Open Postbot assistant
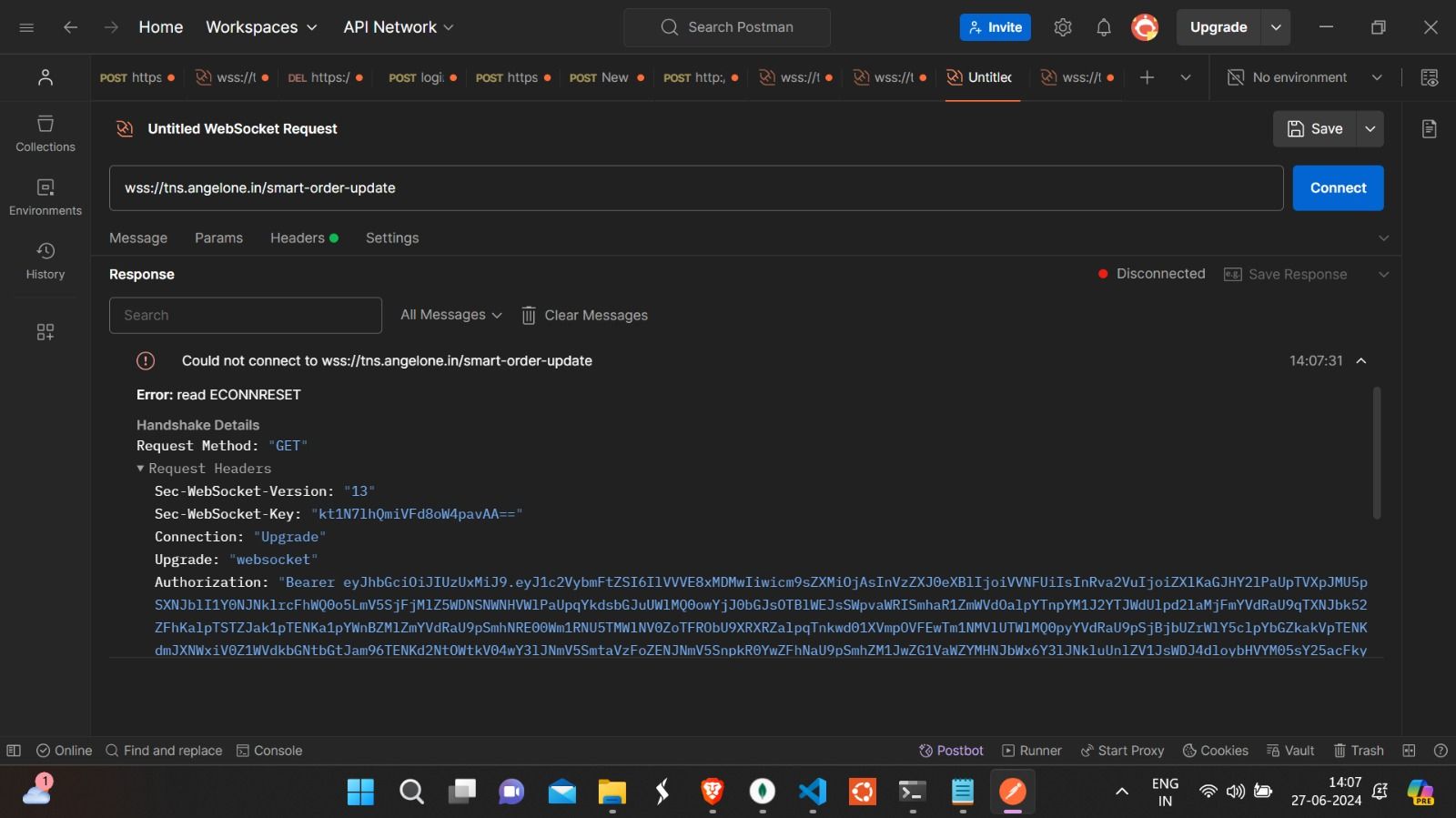This screenshot has width=1456, height=818. pyautogui.click(x=951, y=751)
